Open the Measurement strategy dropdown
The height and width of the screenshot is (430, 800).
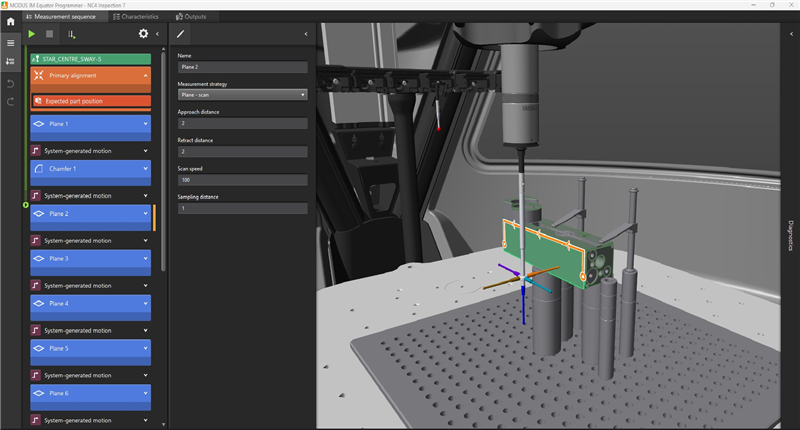242,94
